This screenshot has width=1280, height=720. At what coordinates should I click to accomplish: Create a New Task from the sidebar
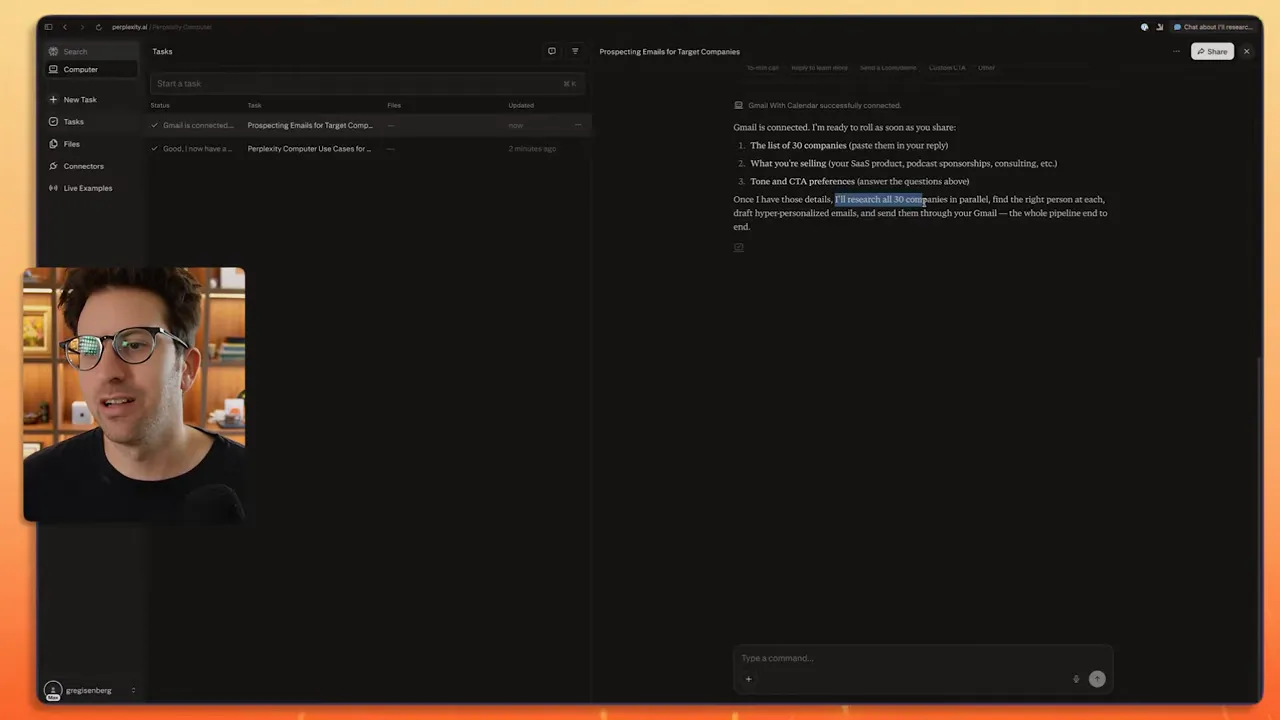pos(92,100)
